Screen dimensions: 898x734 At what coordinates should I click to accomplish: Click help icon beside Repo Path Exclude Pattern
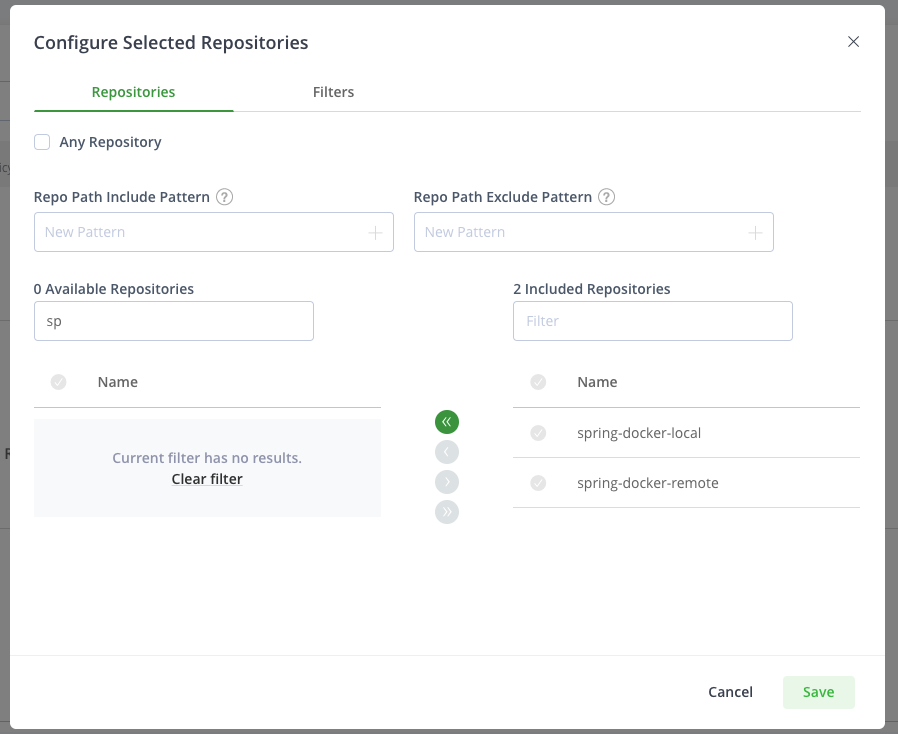(606, 197)
